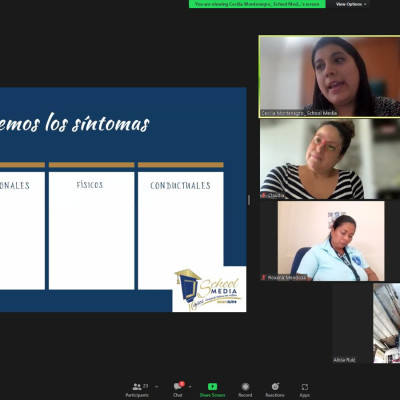Select Roxana Mendoza's video thumbnail

click(x=331, y=241)
